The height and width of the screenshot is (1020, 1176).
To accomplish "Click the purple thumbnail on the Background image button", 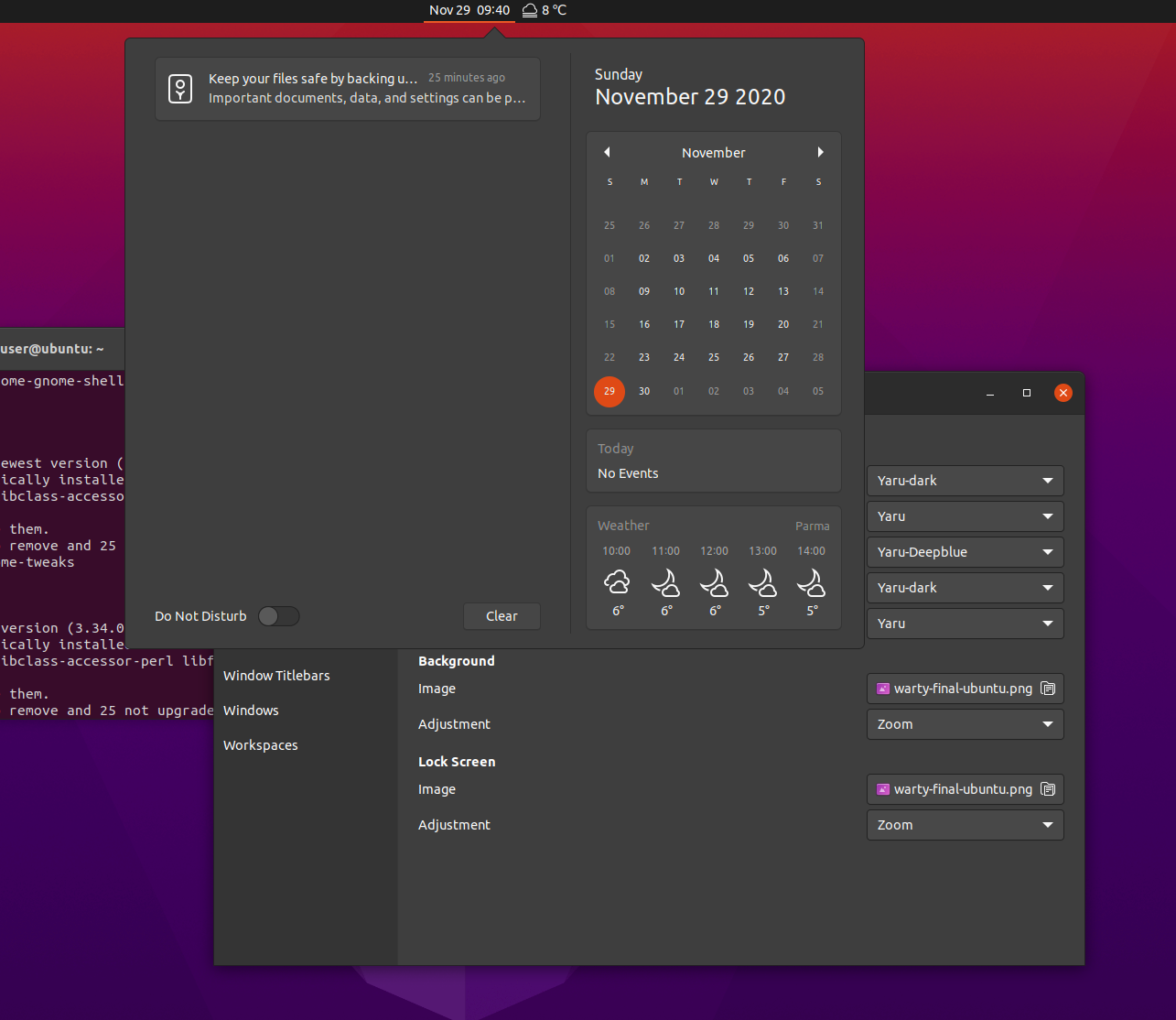I will click(x=883, y=689).
